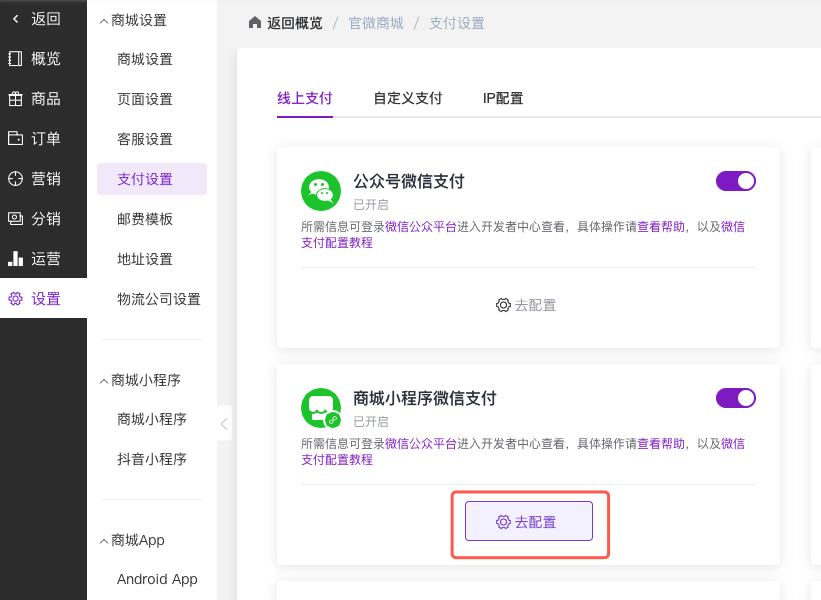Collapse the 商城设置 menu group
821x600 pixels.
click(x=104, y=20)
